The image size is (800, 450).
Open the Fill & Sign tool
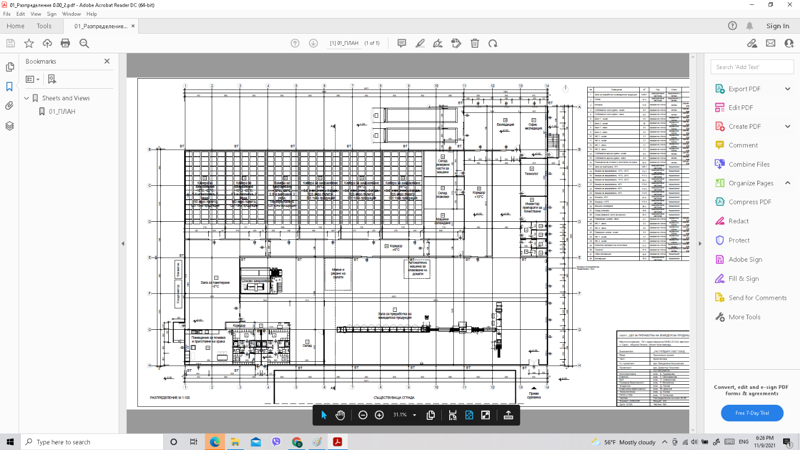pyautogui.click(x=743, y=279)
